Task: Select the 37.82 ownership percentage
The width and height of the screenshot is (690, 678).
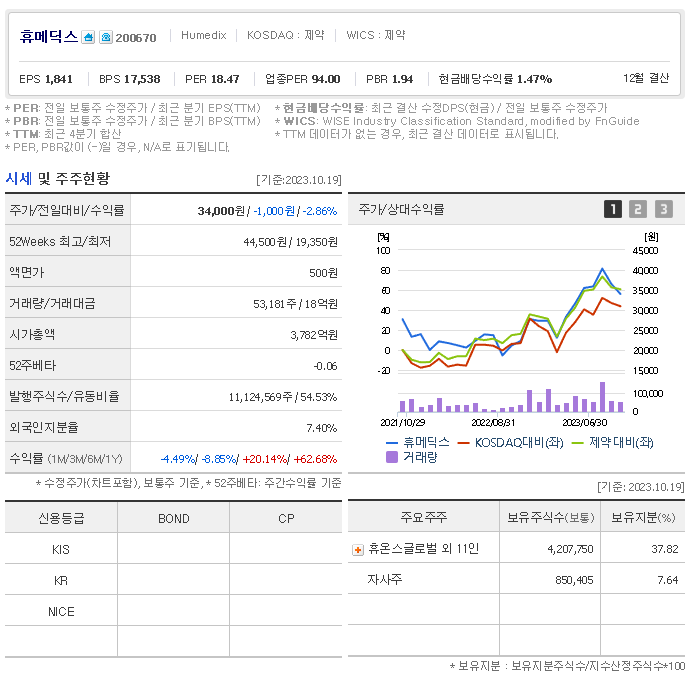Action: tap(665, 549)
